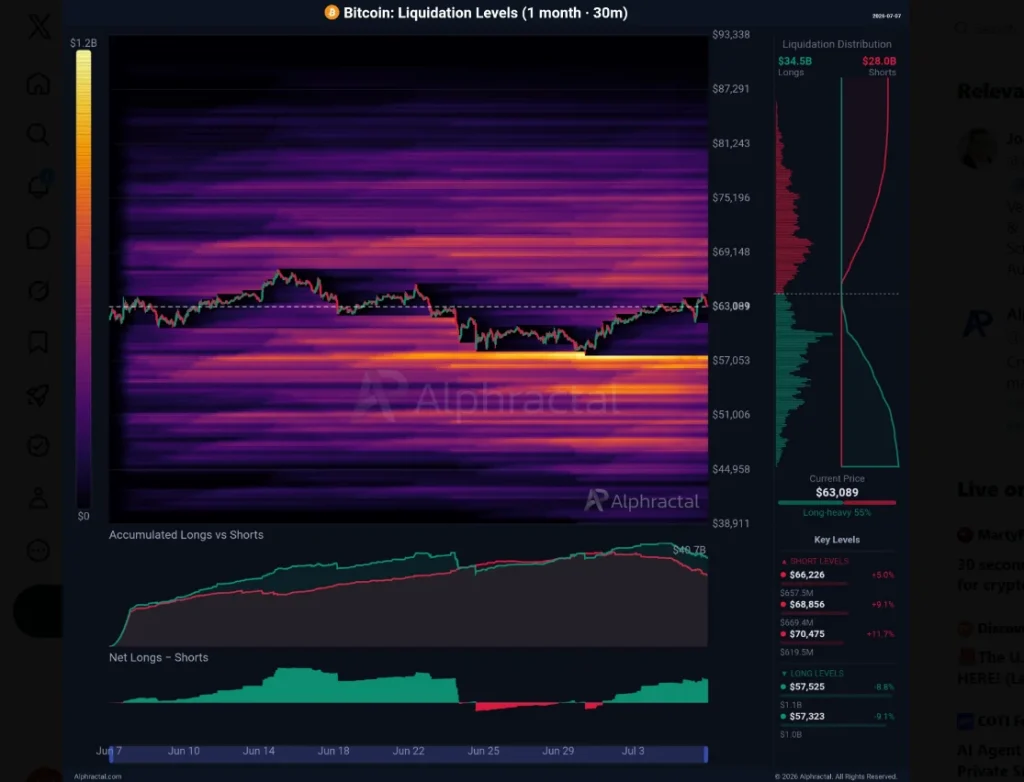Click the Jun 25 date label
Image resolution: width=1024 pixels, height=782 pixels.
pyautogui.click(x=483, y=751)
